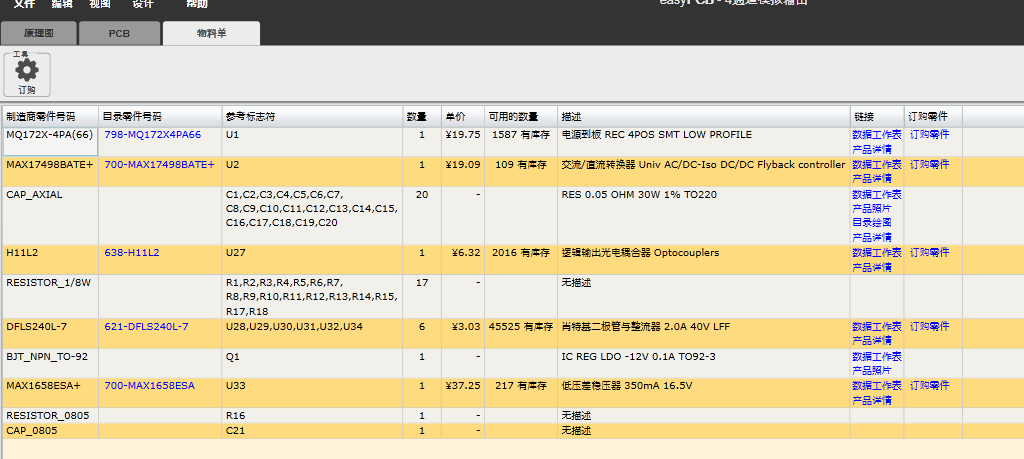The image size is (1024, 459).
Task: Click the 描述 column header
Action: pyautogui.click(x=704, y=117)
